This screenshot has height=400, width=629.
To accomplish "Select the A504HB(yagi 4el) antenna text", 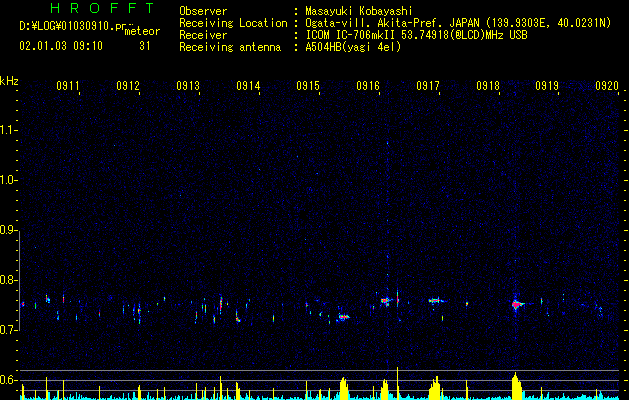I will [353, 47].
